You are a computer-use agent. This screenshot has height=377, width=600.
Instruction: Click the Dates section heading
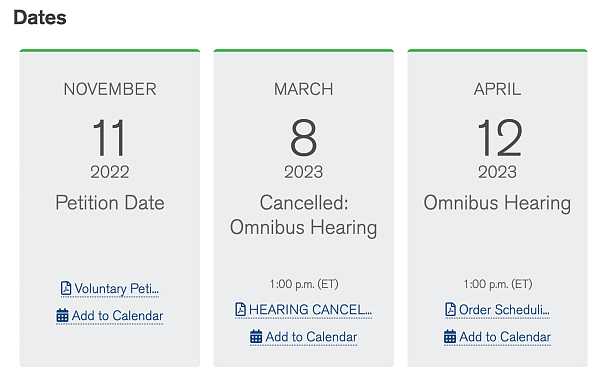[40, 18]
